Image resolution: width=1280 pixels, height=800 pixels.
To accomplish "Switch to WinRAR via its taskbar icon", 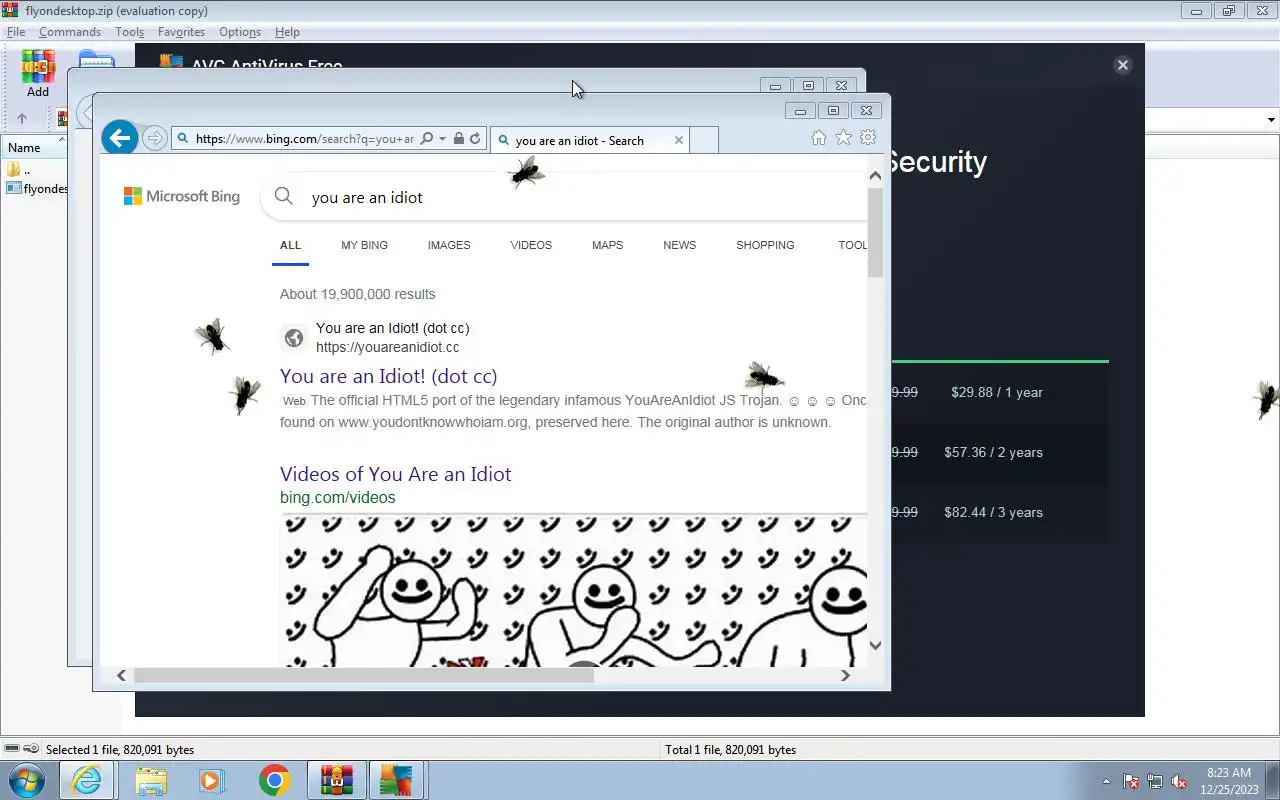I will point(337,780).
